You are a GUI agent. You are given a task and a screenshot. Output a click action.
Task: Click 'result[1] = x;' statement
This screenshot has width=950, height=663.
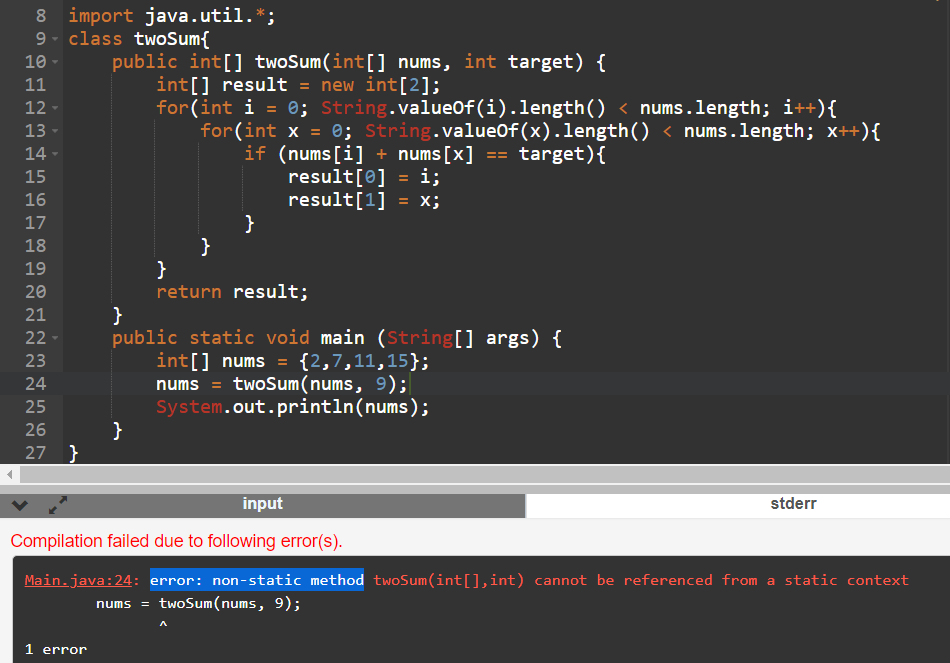pos(364,200)
